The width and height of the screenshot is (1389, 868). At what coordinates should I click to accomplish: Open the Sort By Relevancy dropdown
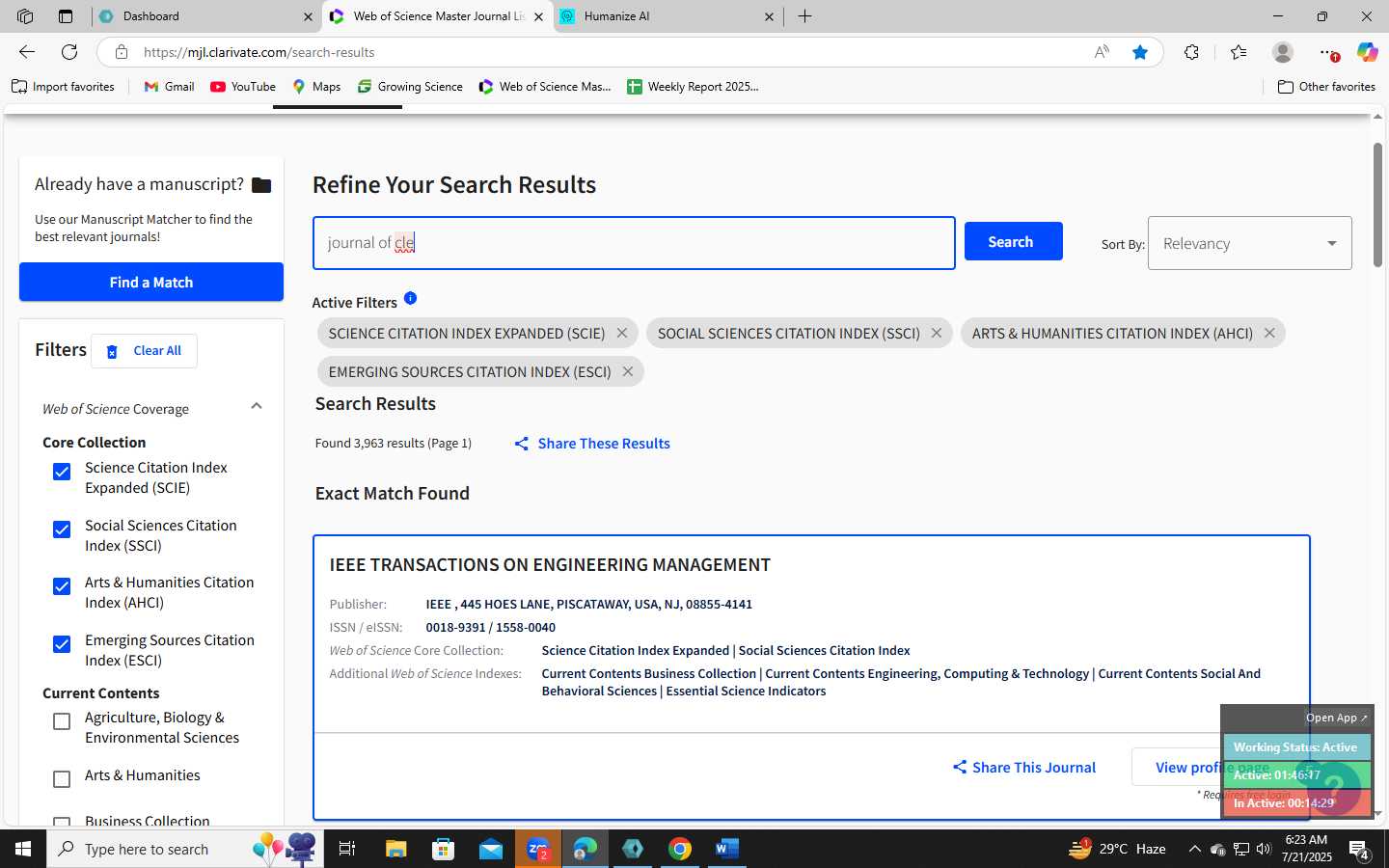pyautogui.click(x=1249, y=243)
